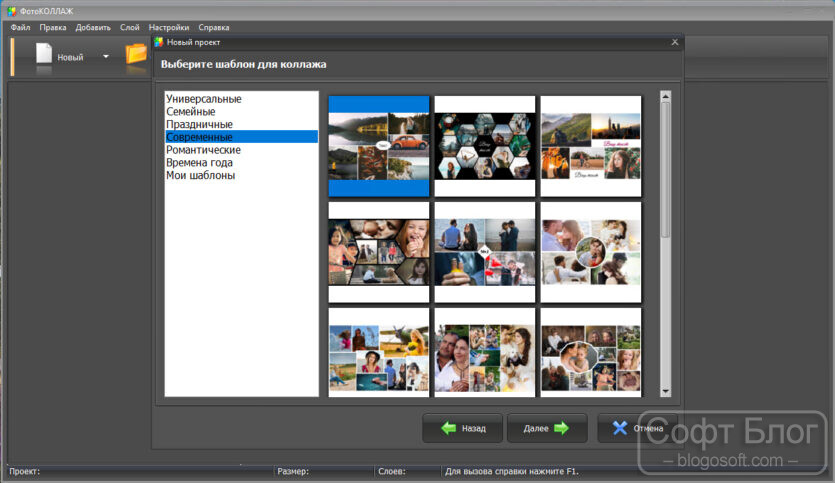The height and width of the screenshot is (483, 835).
Task: Open the Слой menu
Action: pyautogui.click(x=129, y=27)
